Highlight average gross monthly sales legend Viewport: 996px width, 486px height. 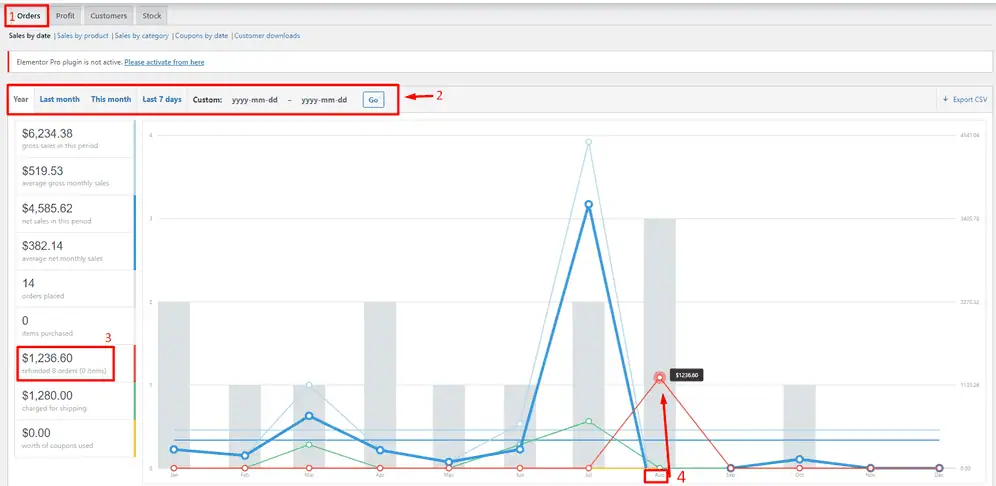[75, 177]
